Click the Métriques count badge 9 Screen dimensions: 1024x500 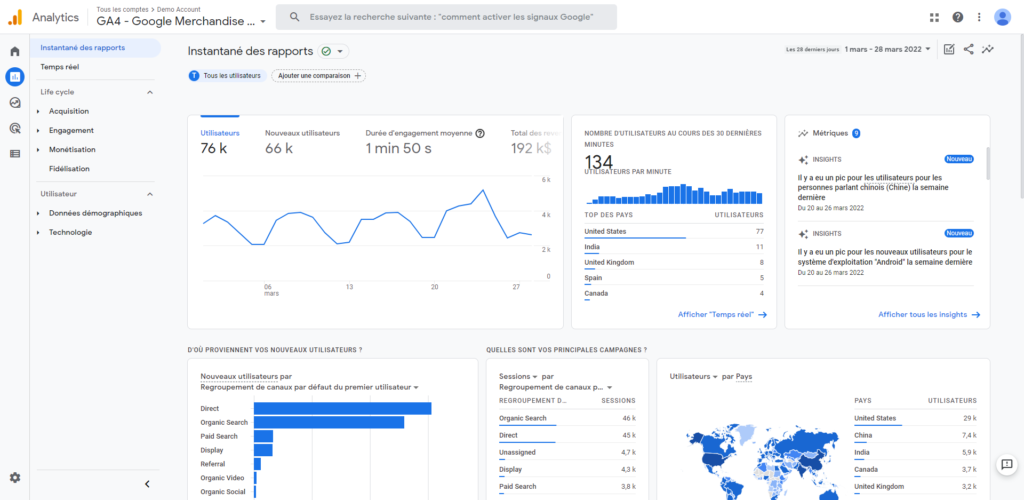coord(856,133)
